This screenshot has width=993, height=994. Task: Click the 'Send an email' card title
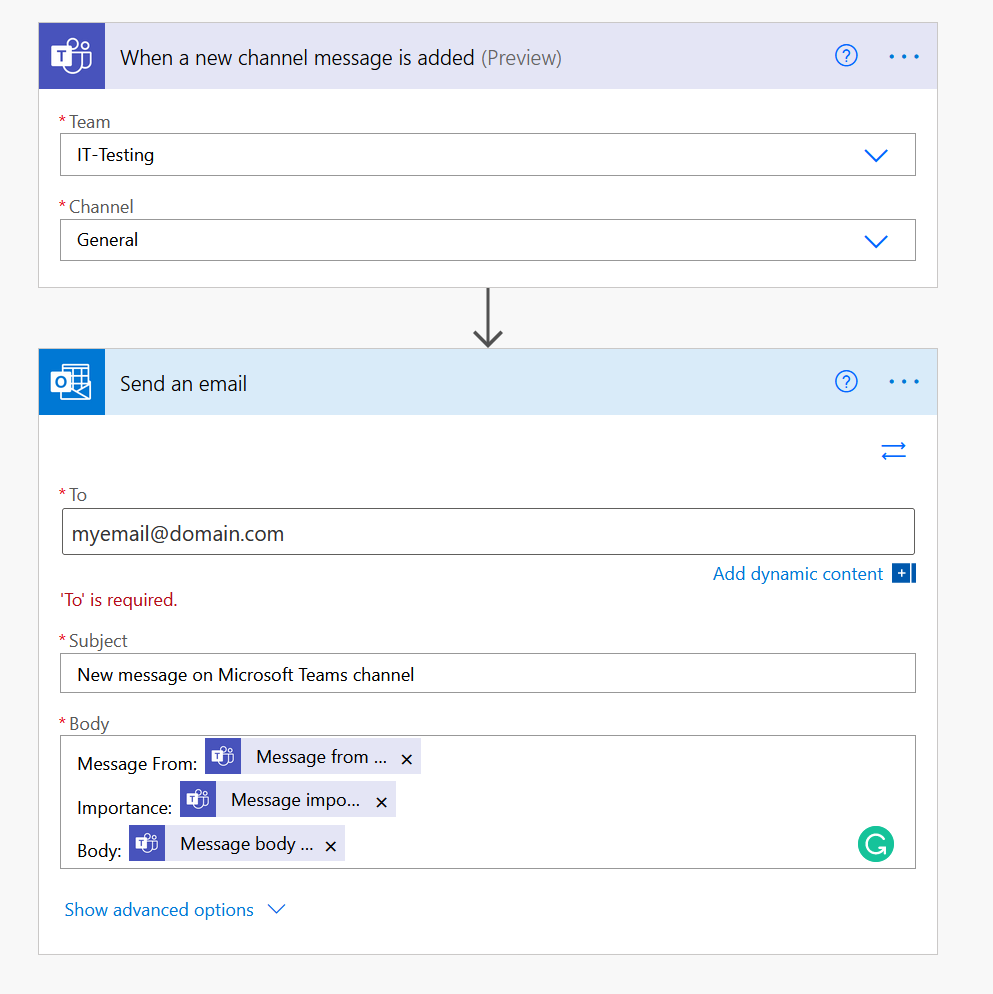coord(183,384)
